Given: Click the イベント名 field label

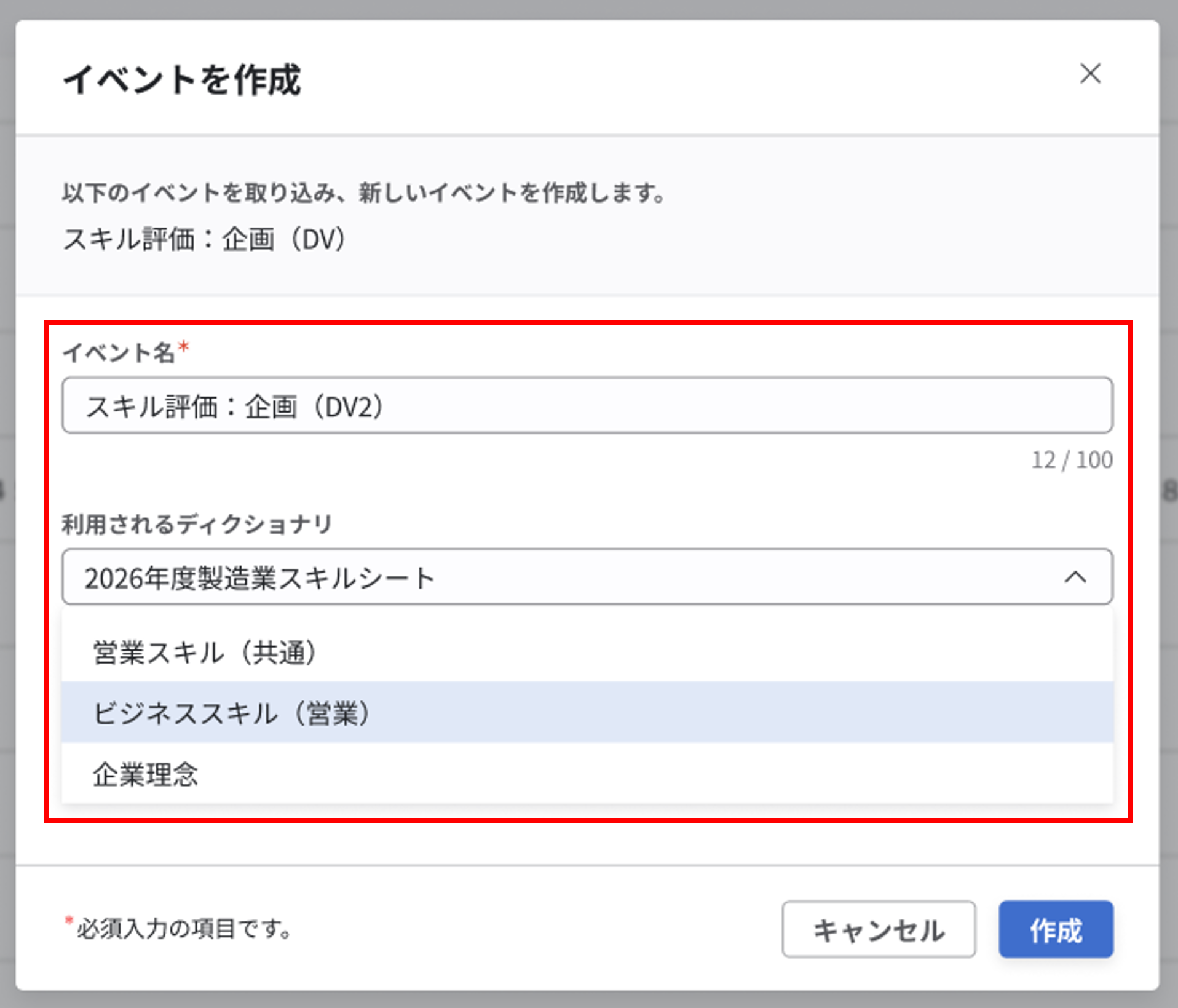Looking at the screenshot, I should coord(119,353).
